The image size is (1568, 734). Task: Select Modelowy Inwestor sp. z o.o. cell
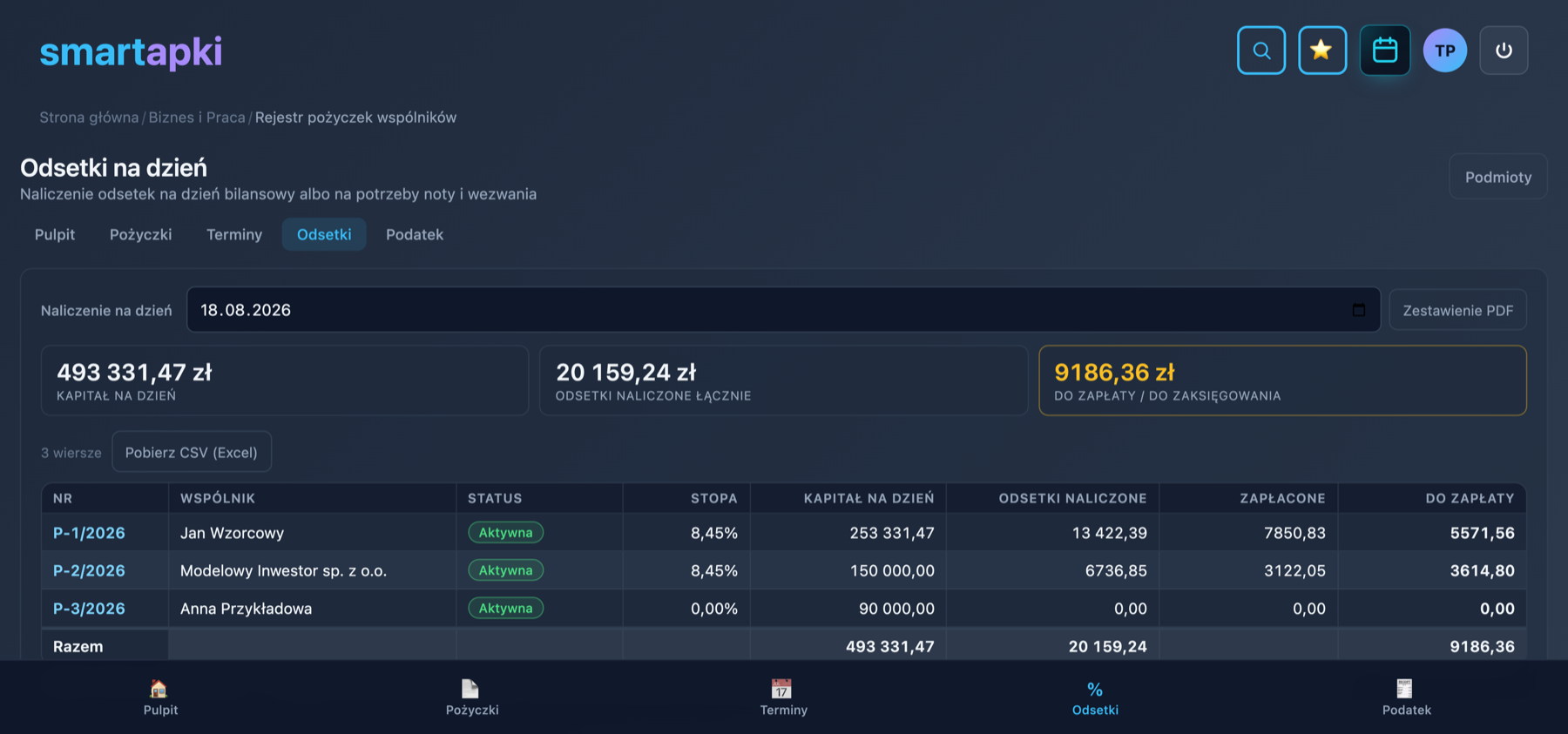point(312,570)
